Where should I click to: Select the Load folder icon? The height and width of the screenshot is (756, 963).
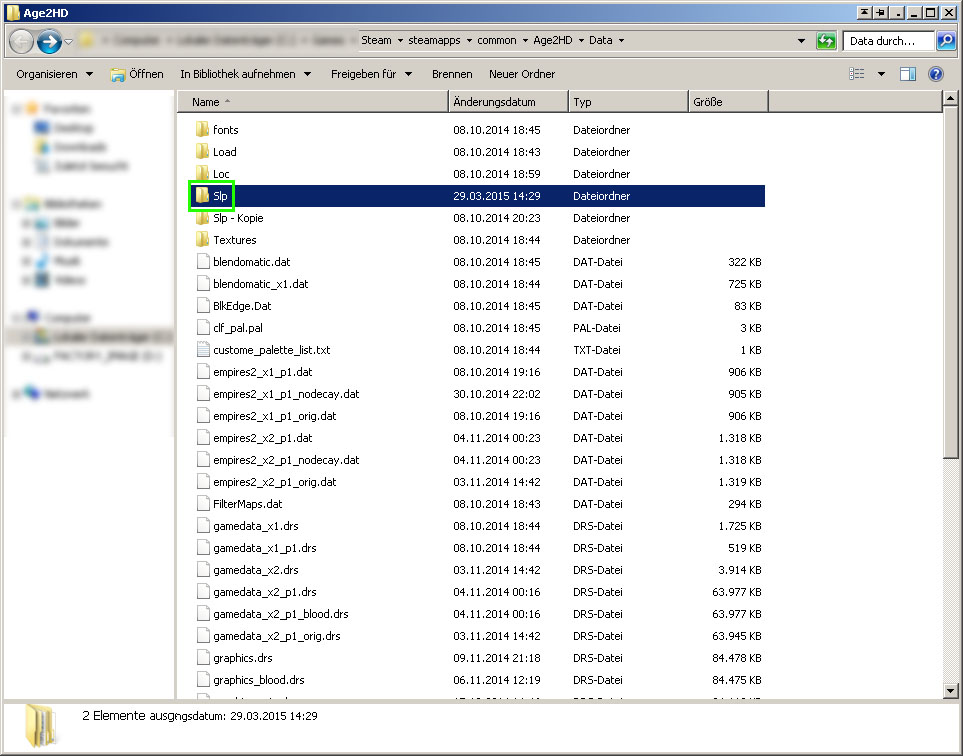pyautogui.click(x=203, y=152)
